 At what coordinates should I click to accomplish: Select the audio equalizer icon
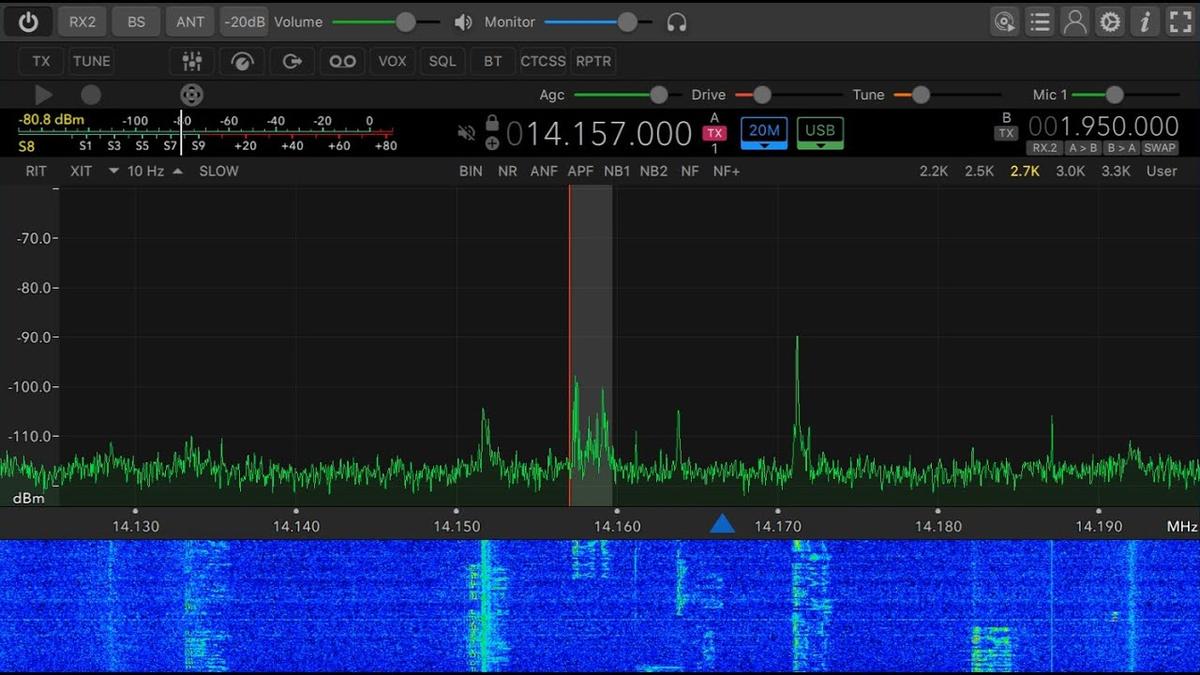[191, 61]
